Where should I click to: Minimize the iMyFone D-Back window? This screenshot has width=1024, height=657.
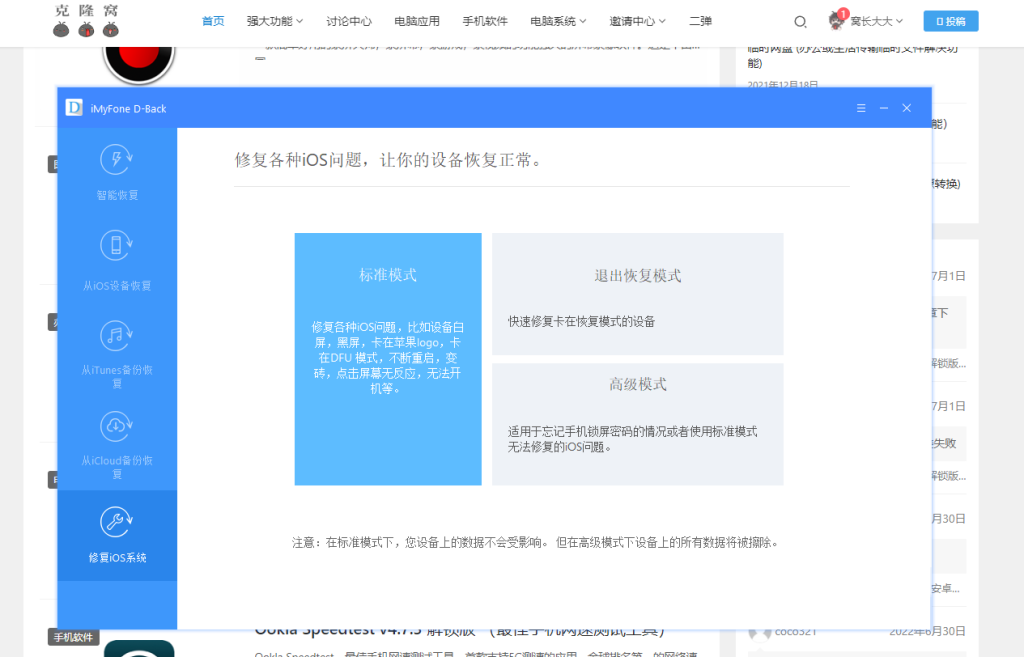(x=884, y=108)
